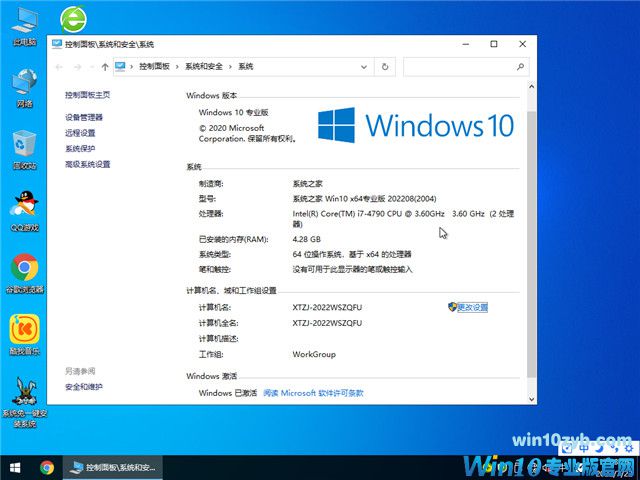Select 系统和安全 in the breadcrumb

point(204,66)
